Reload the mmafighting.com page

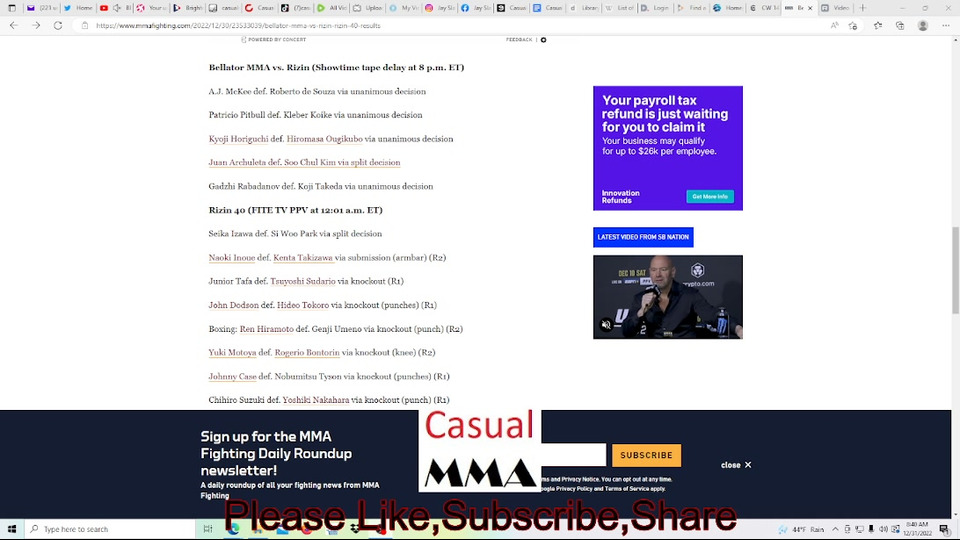(58, 26)
